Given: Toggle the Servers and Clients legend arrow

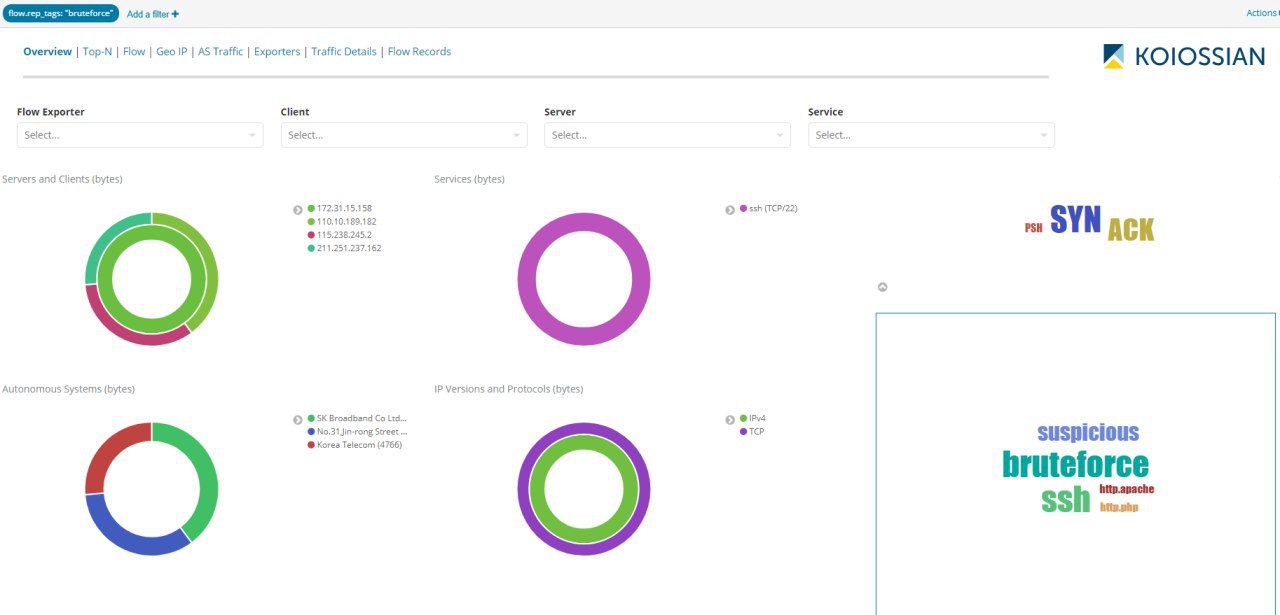Looking at the screenshot, I should (x=297, y=210).
